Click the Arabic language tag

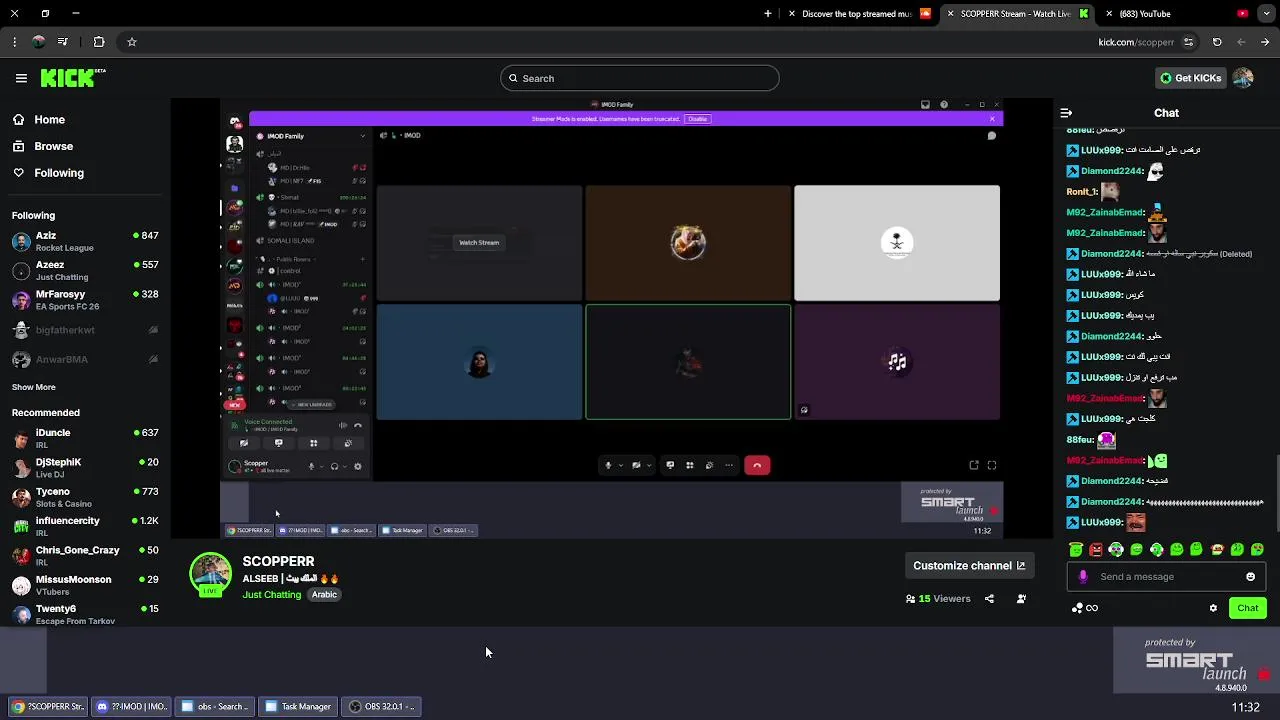(x=324, y=594)
